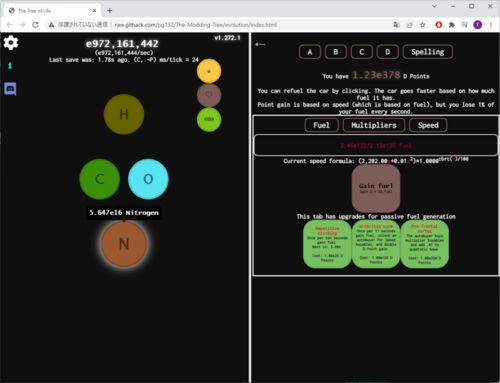The height and width of the screenshot is (383, 500).
Task: Click the v1.272.1 version label
Action: [x=227, y=38]
